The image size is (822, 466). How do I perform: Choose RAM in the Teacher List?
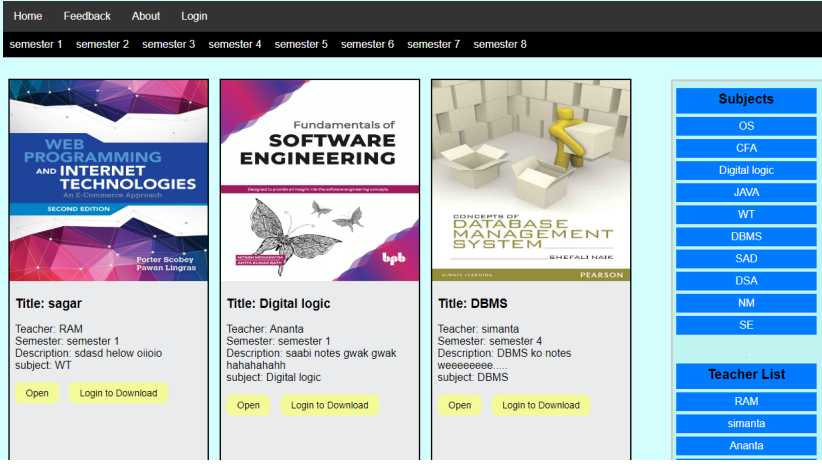coord(746,402)
